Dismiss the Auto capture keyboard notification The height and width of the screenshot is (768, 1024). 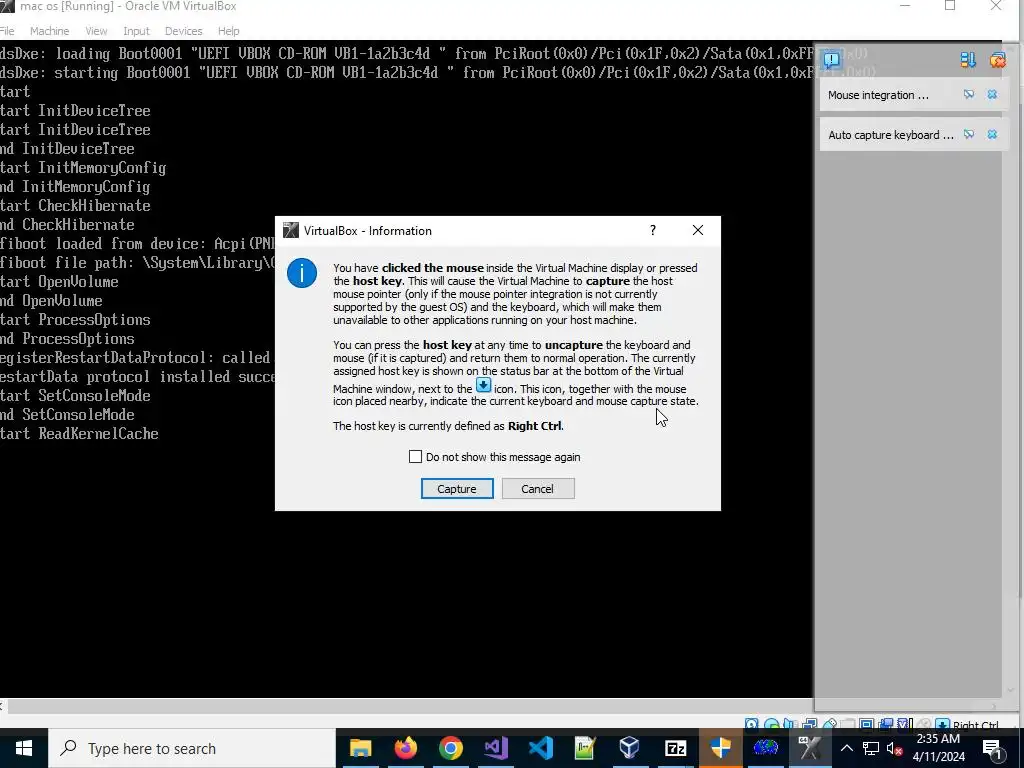(x=992, y=135)
